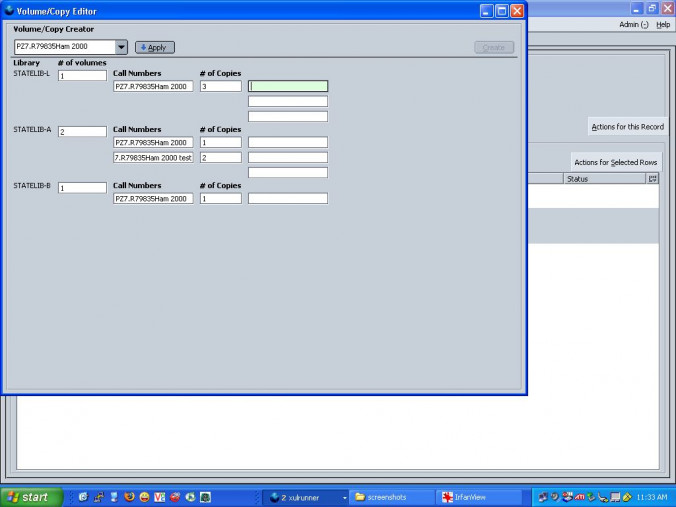Click the STATELIB-L call number field

(153, 86)
